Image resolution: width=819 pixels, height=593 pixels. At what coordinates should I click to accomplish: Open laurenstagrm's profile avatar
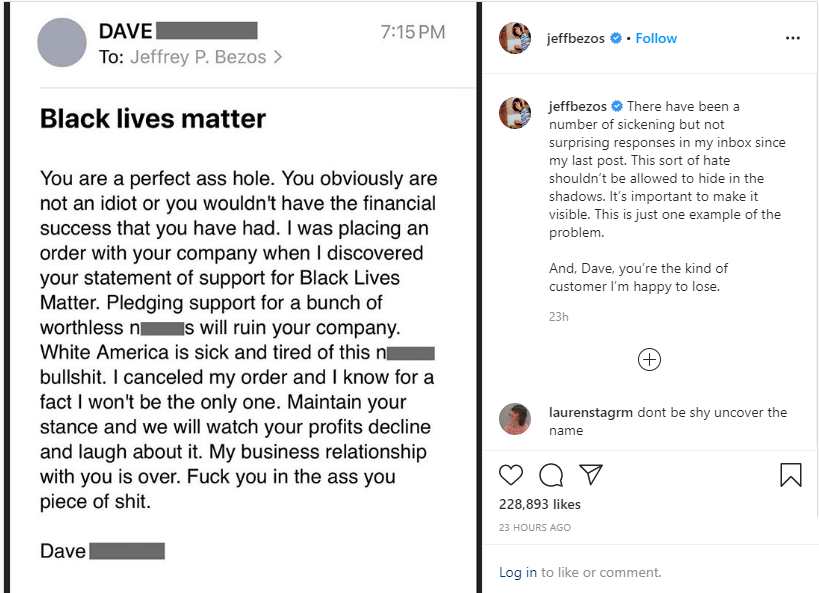click(x=515, y=419)
